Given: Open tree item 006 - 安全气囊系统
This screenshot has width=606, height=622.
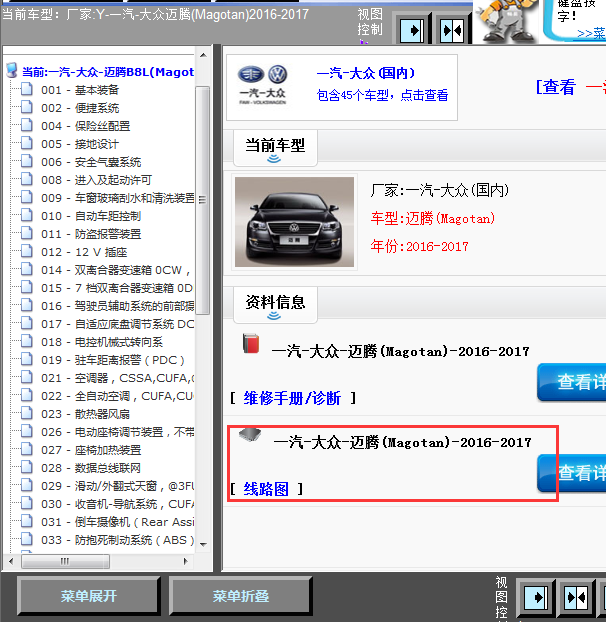Looking at the screenshot, I should point(91,162).
